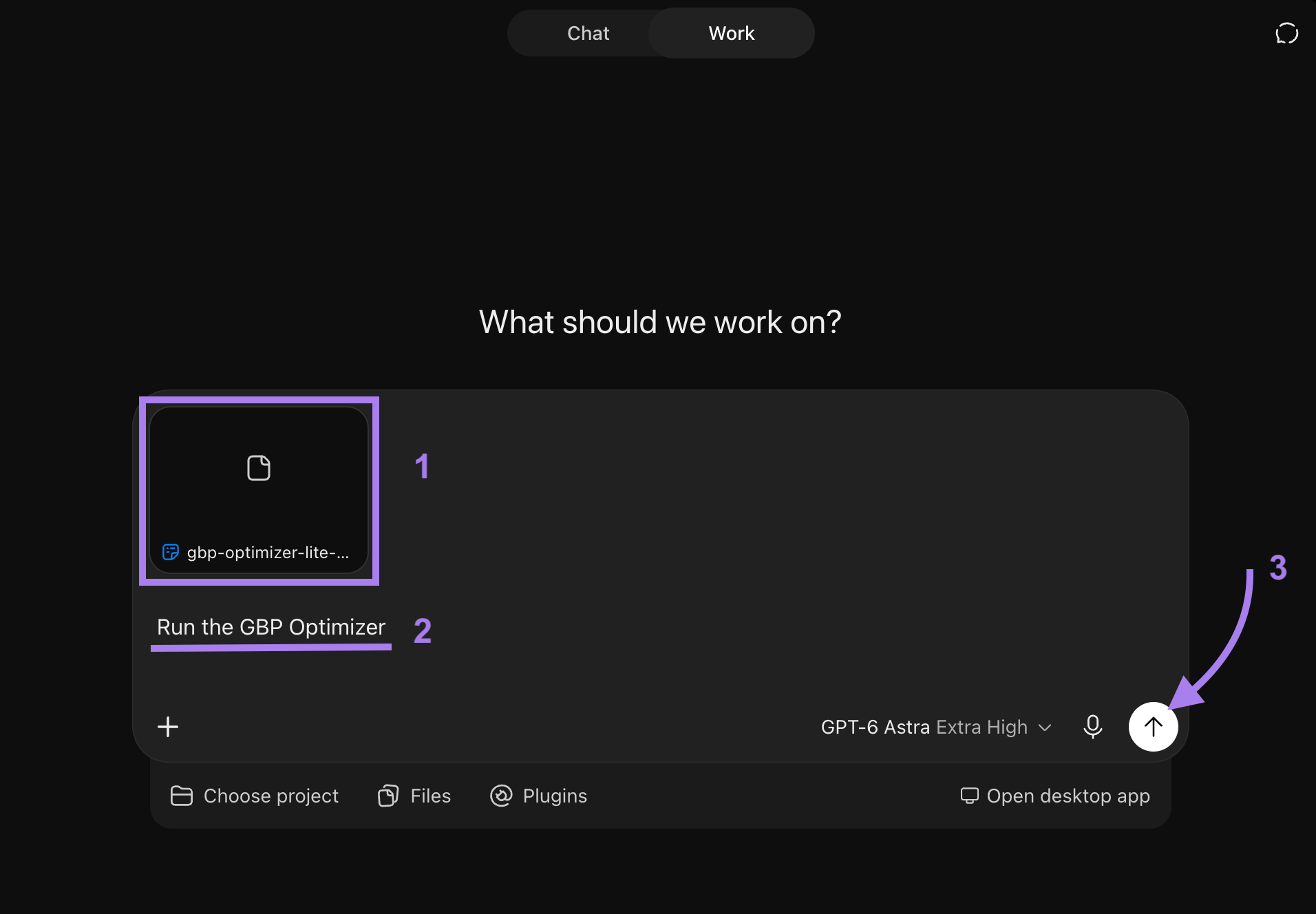Add an attachment with the plus icon

click(168, 726)
